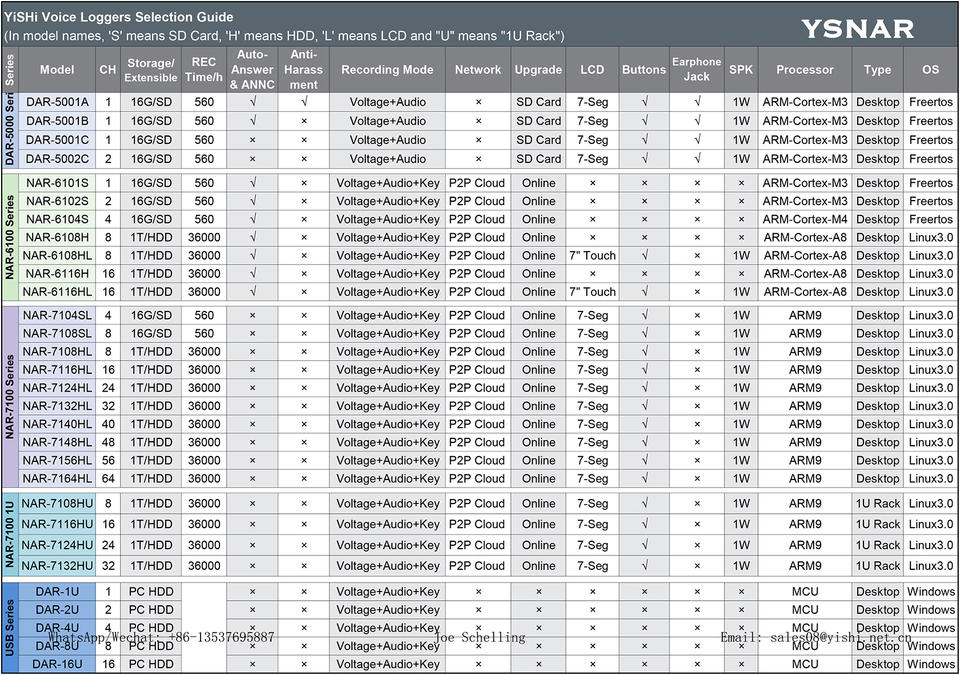The height and width of the screenshot is (675, 960).
Task: Click the '64' channel cell for NAR-7164HL
Action: click(108, 479)
